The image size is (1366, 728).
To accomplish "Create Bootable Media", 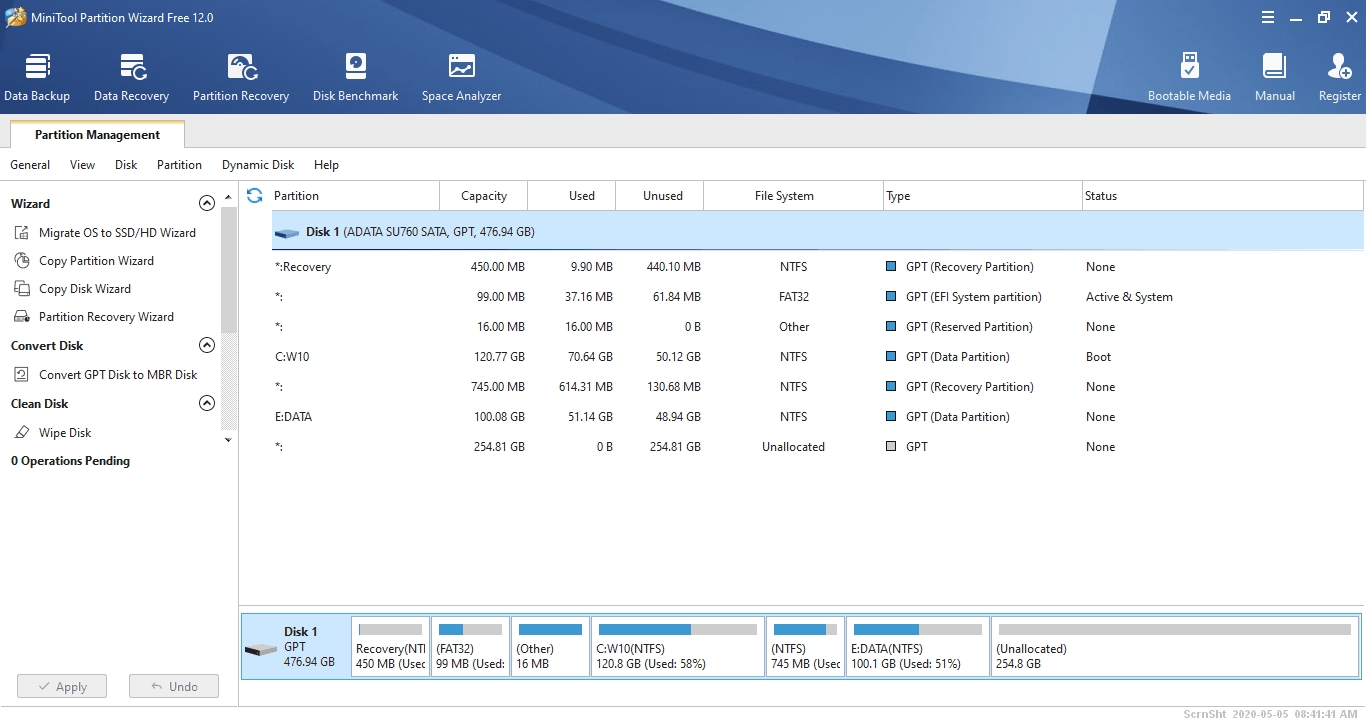I will click(x=1189, y=78).
